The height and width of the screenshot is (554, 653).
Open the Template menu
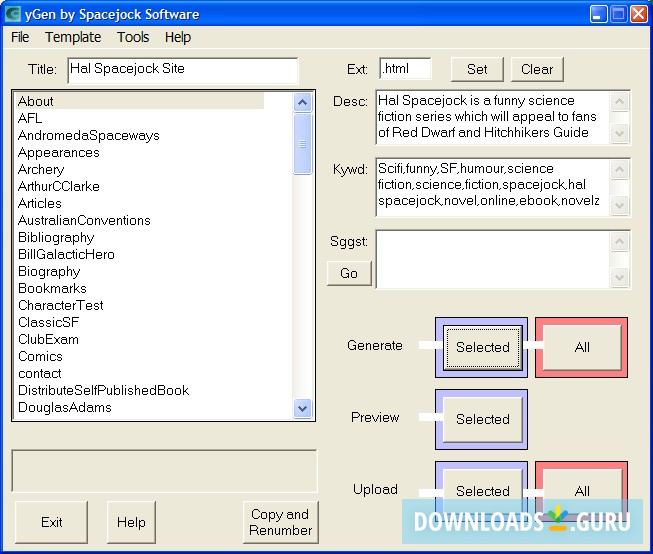(x=73, y=37)
